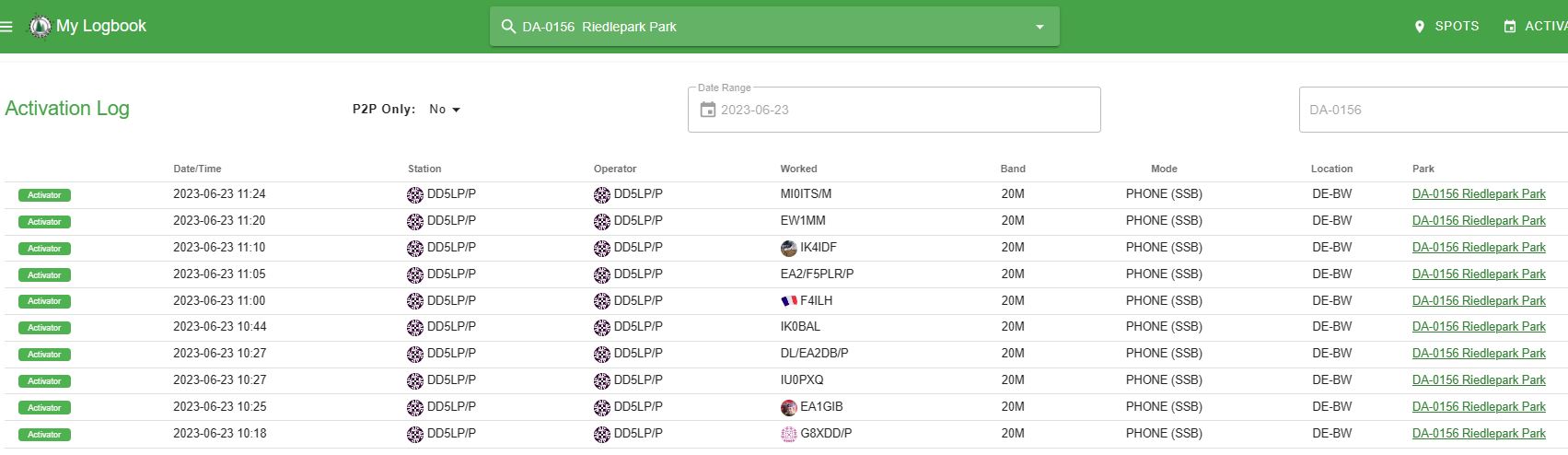
Task: Click the map pin Spots icon
Action: (x=1419, y=27)
